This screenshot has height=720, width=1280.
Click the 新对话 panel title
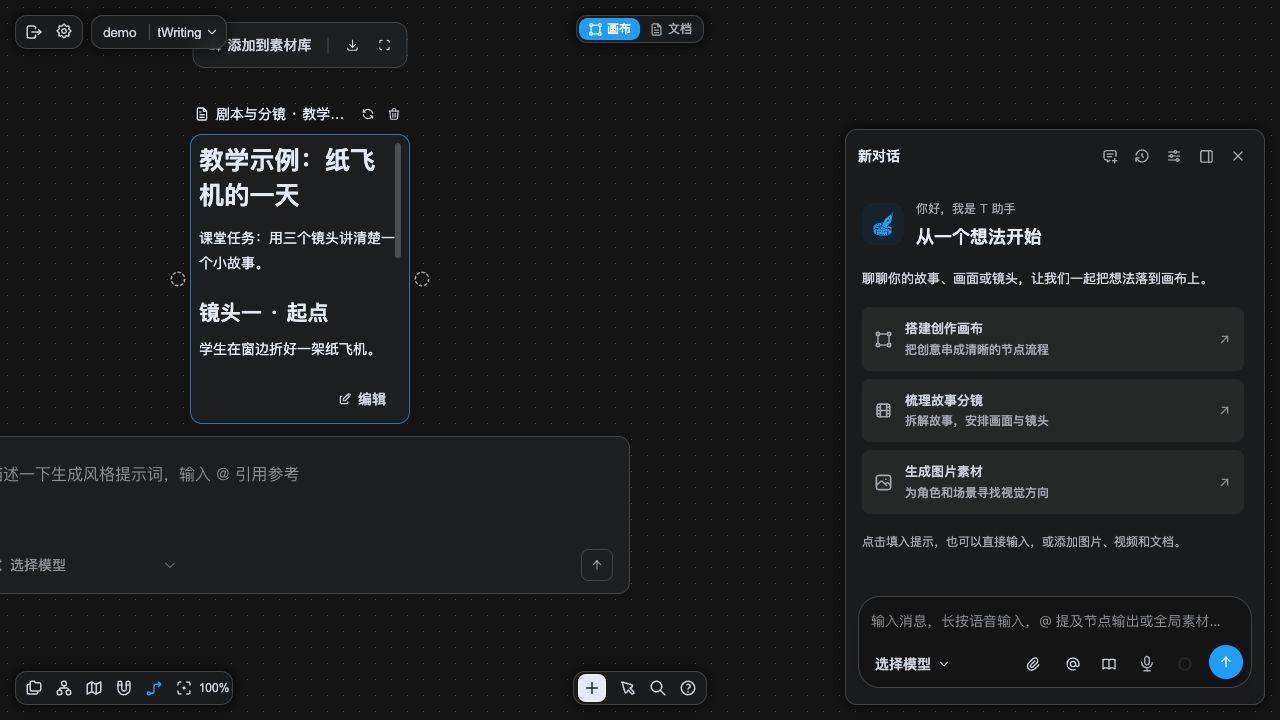click(879, 156)
